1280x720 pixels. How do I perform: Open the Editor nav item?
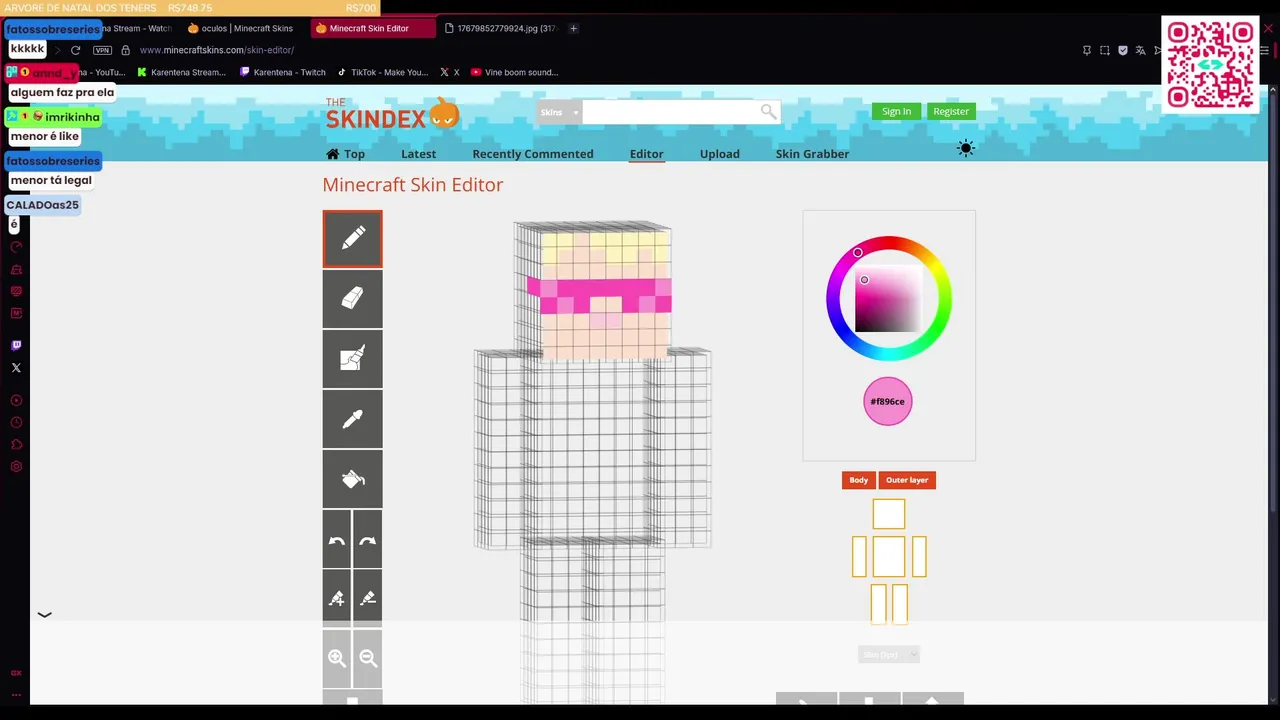(x=646, y=154)
